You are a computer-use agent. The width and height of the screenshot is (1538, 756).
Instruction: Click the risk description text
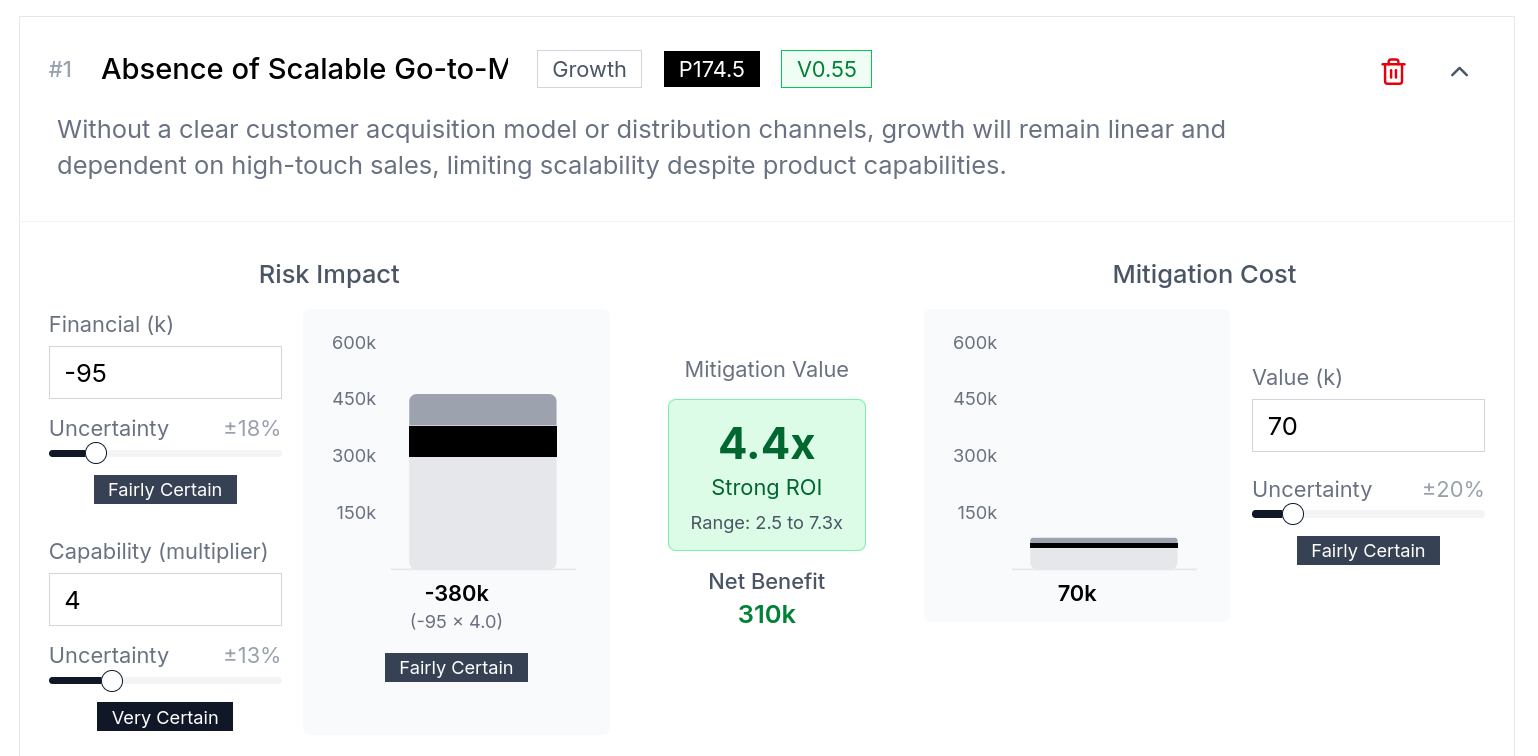(640, 147)
